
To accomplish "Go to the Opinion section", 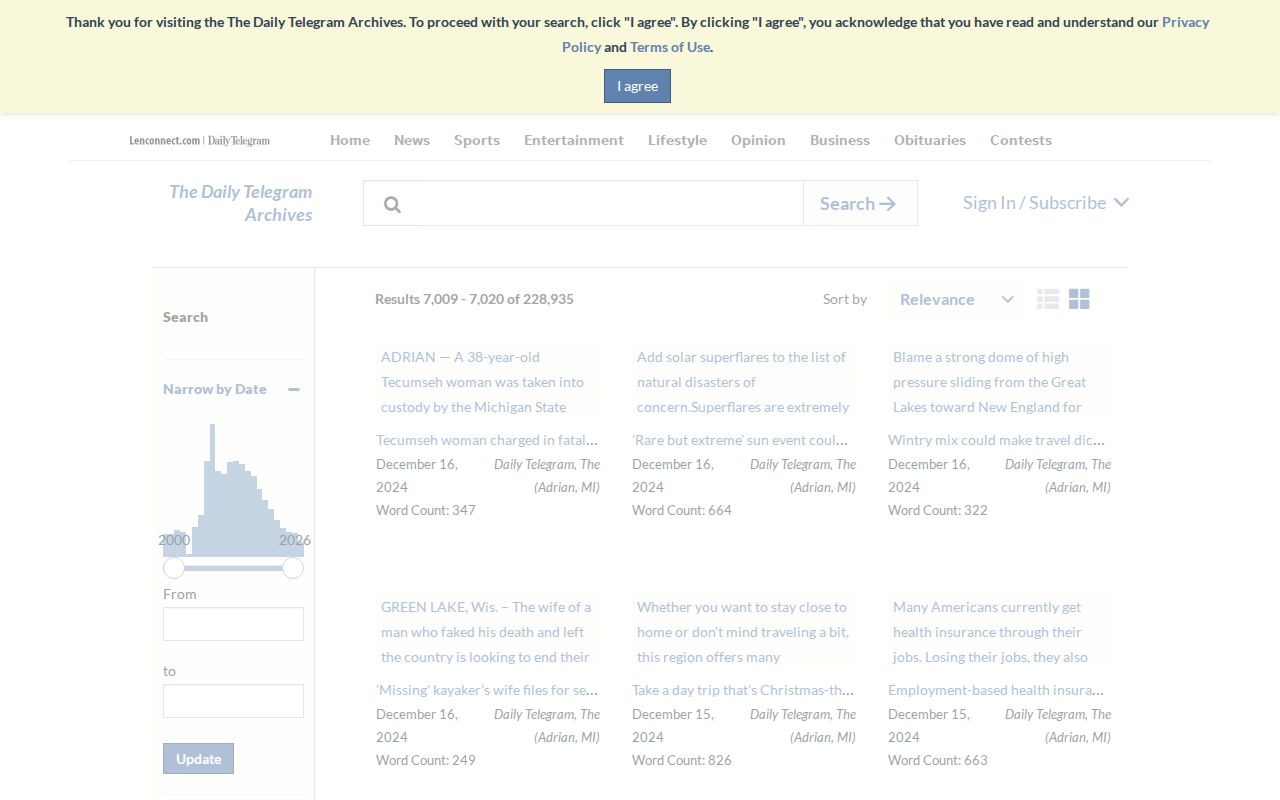I will (758, 140).
